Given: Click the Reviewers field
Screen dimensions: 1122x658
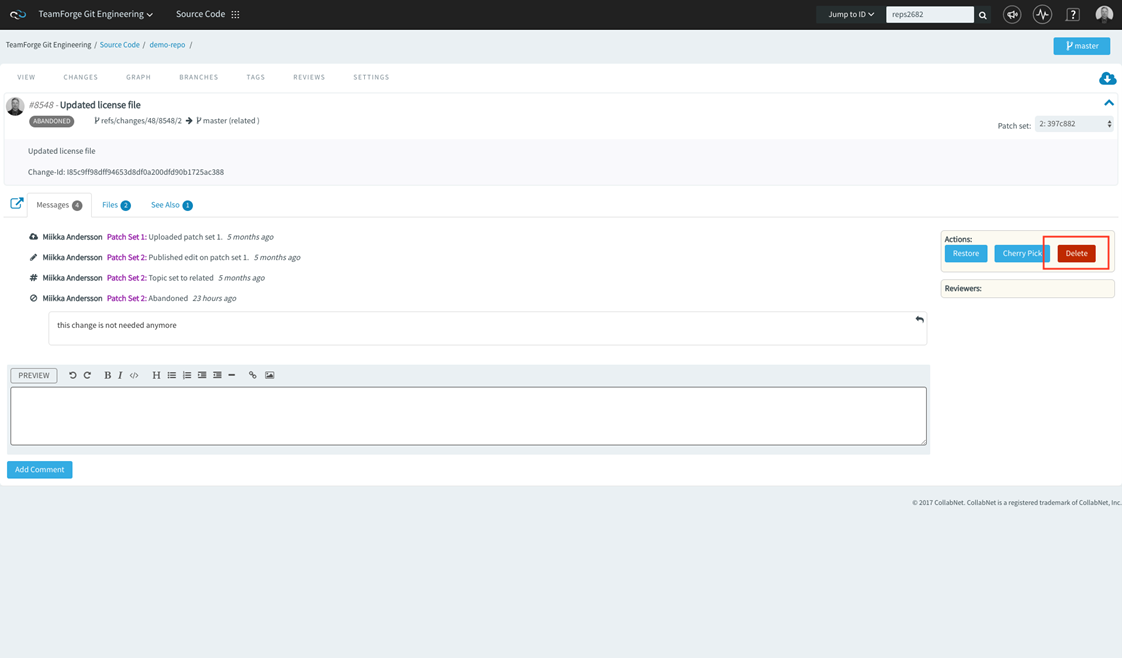Looking at the screenshot, I should pos(1028,289).
